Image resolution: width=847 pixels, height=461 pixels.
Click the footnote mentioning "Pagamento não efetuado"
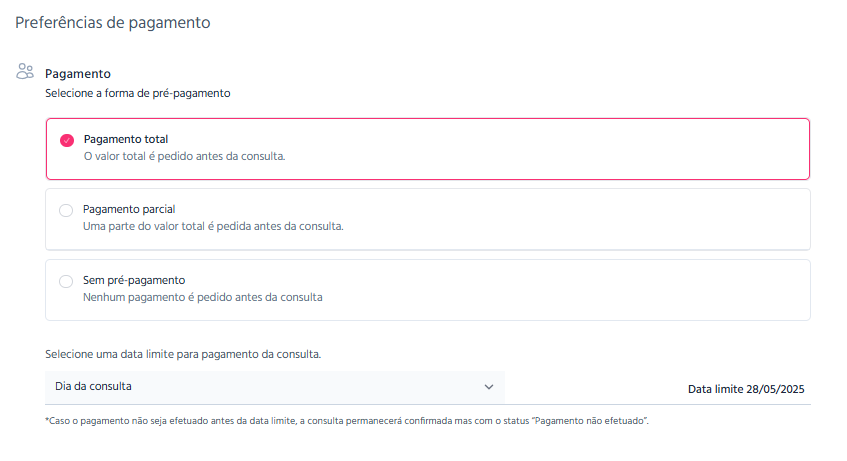tap(347, 421)
